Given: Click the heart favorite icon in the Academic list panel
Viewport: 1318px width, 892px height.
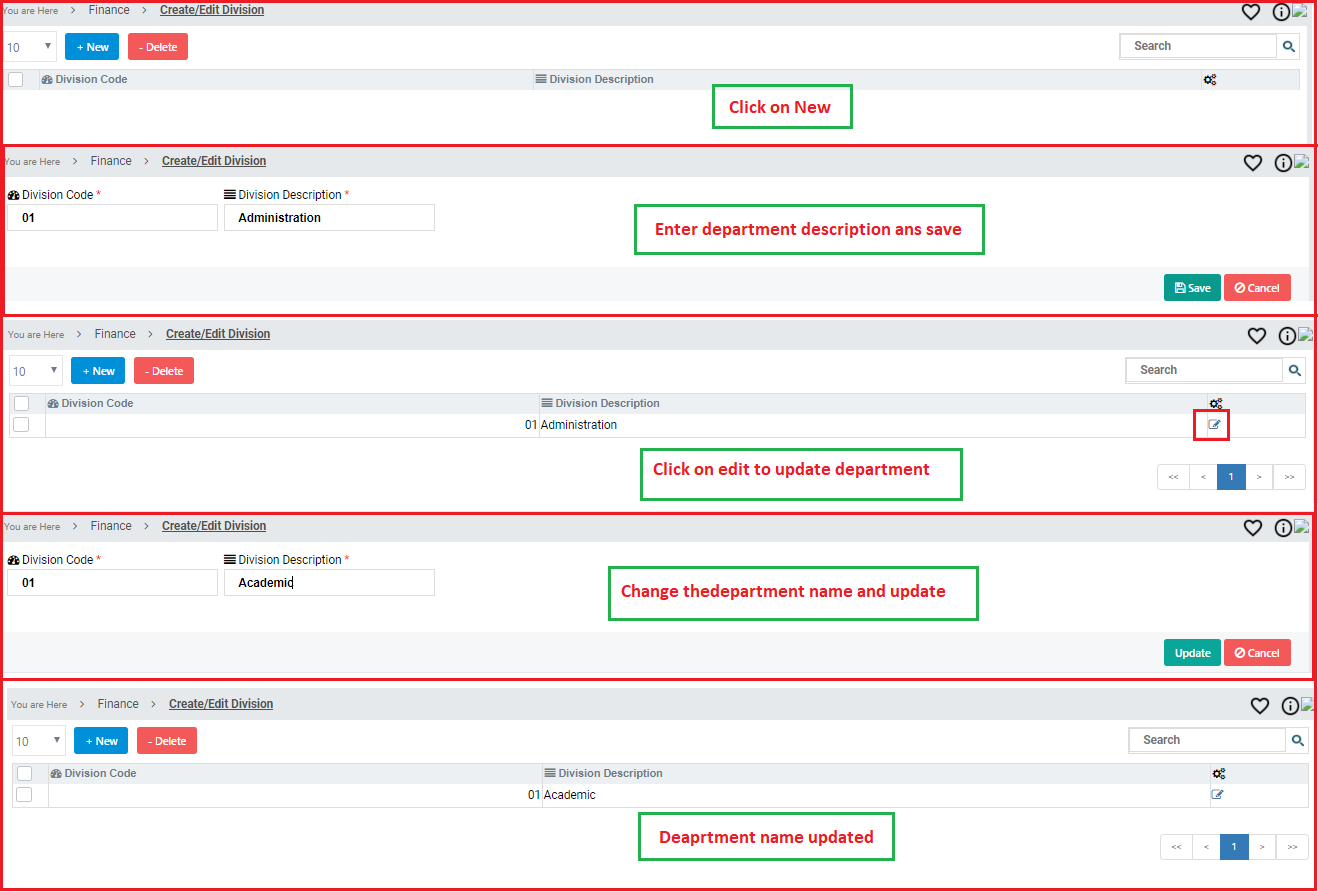Looking at the screenshot, I should [1260, 706].
